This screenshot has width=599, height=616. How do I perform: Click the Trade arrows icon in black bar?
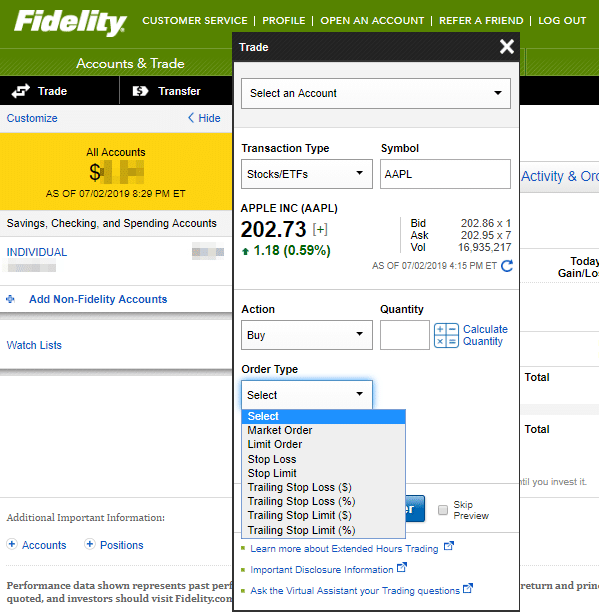(20, 91)
